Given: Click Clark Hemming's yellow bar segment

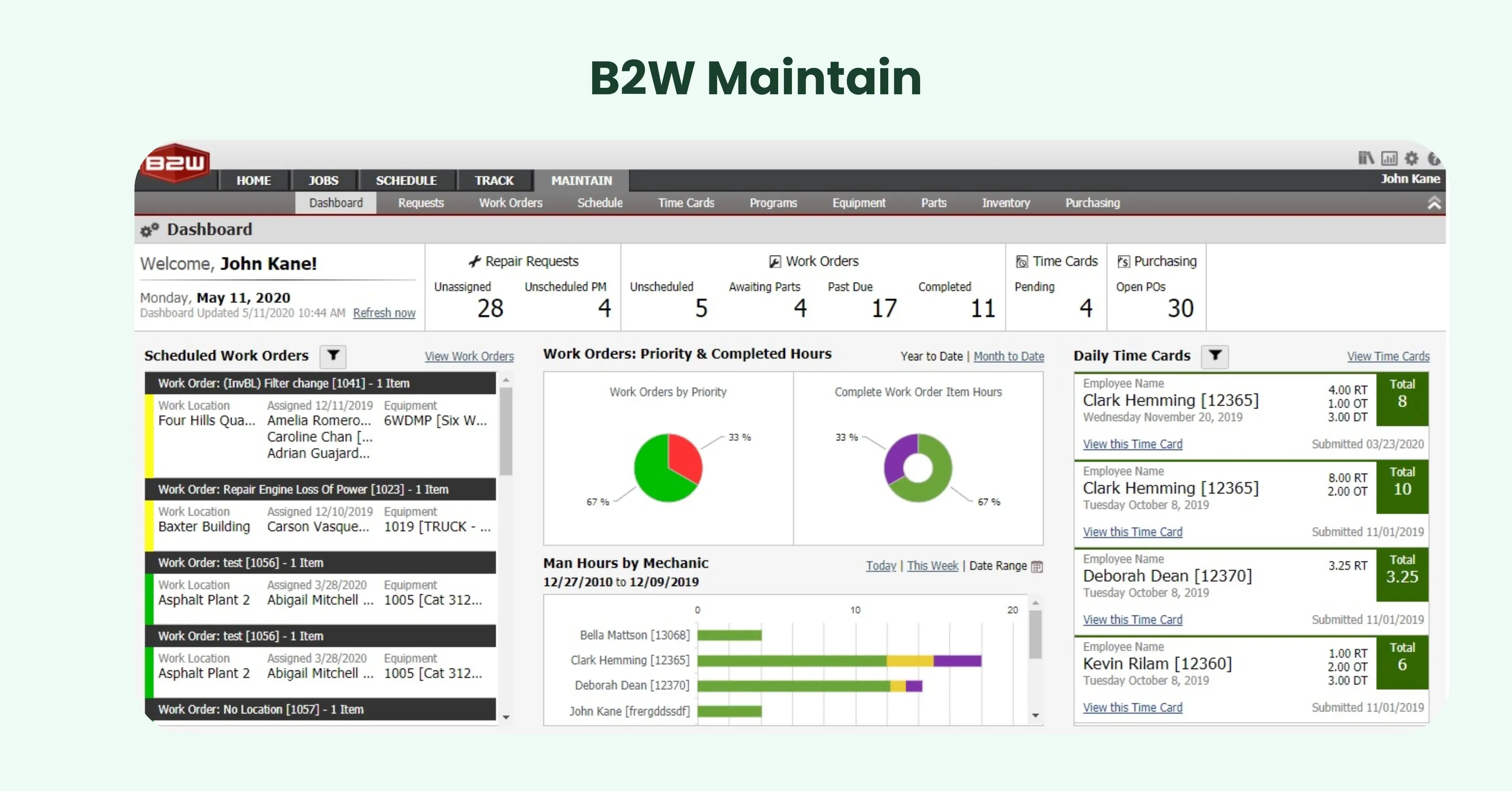Looking at the screenshot, I should coord(910,661).
